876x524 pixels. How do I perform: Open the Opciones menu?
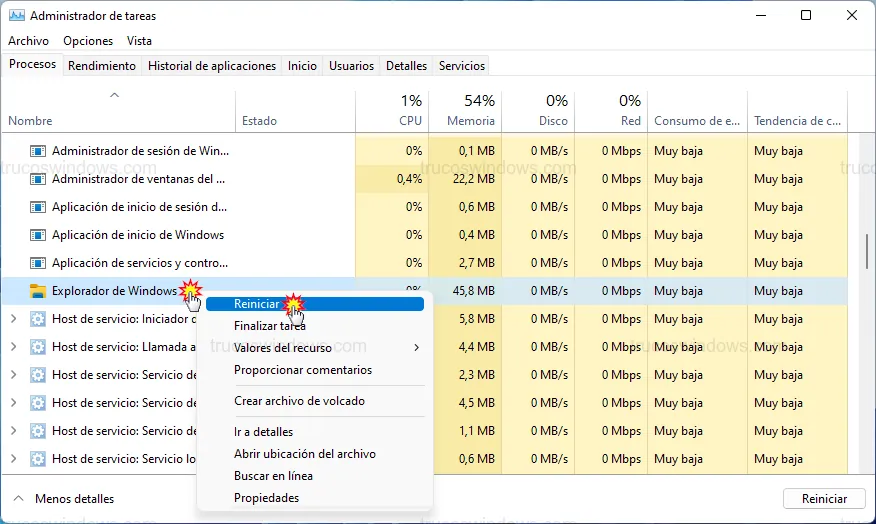click(x=88, y=41)
